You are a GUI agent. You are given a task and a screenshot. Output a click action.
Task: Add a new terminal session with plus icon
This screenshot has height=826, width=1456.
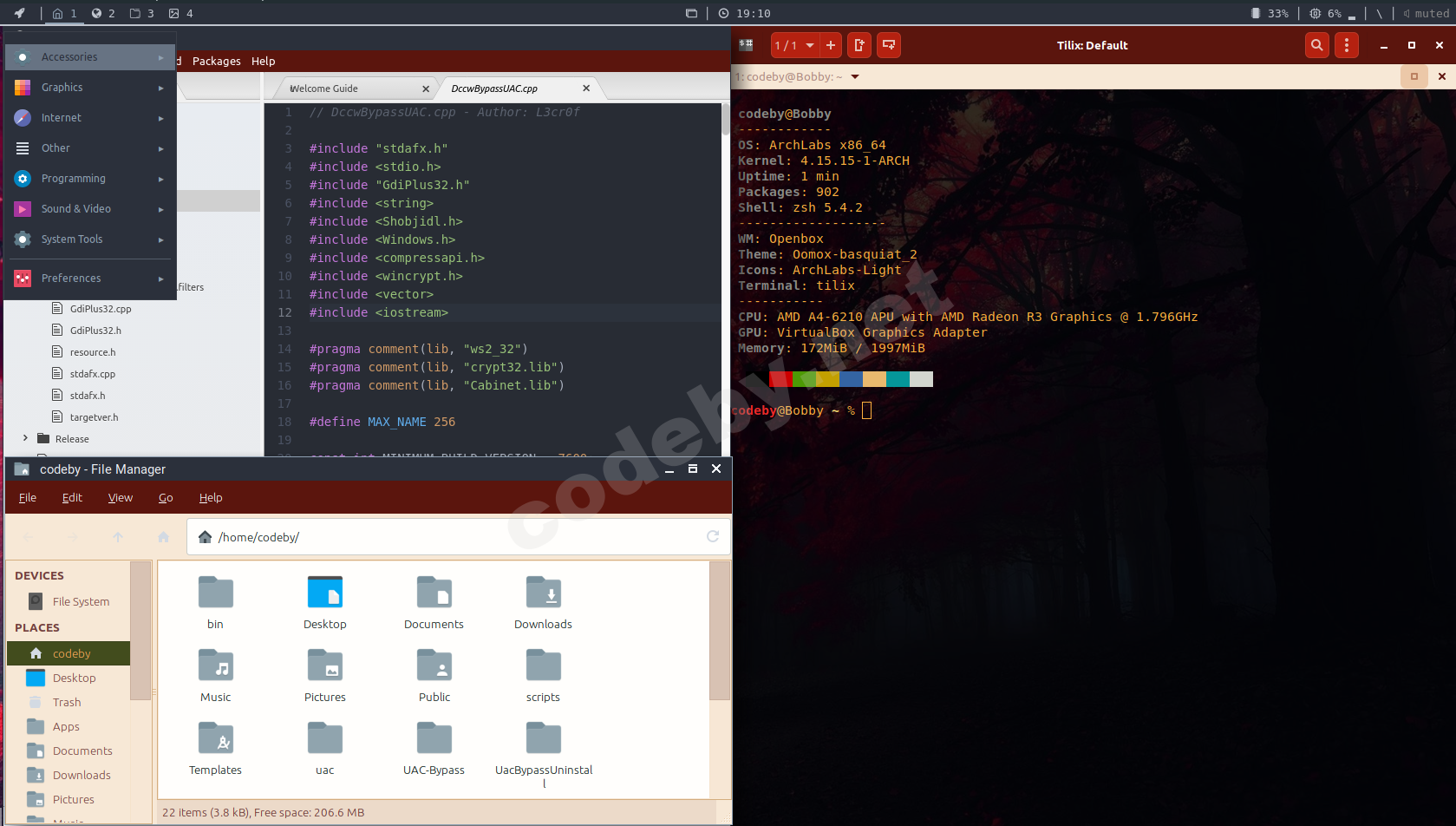pos(830,45)
